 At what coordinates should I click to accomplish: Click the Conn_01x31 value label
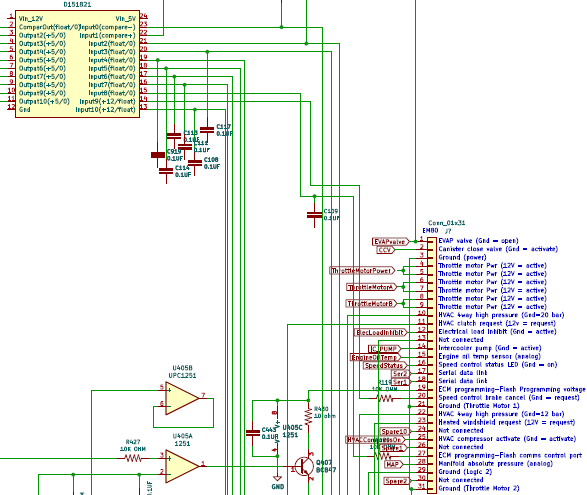point(447,223)
